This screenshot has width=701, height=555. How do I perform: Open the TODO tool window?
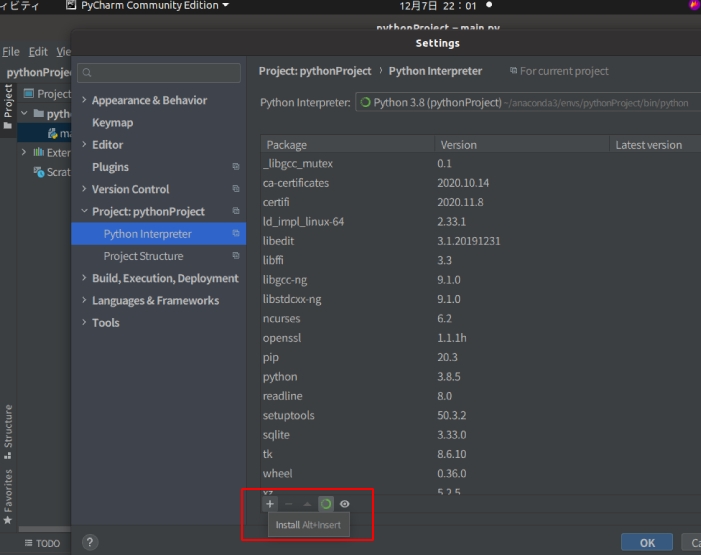[42, 543]
